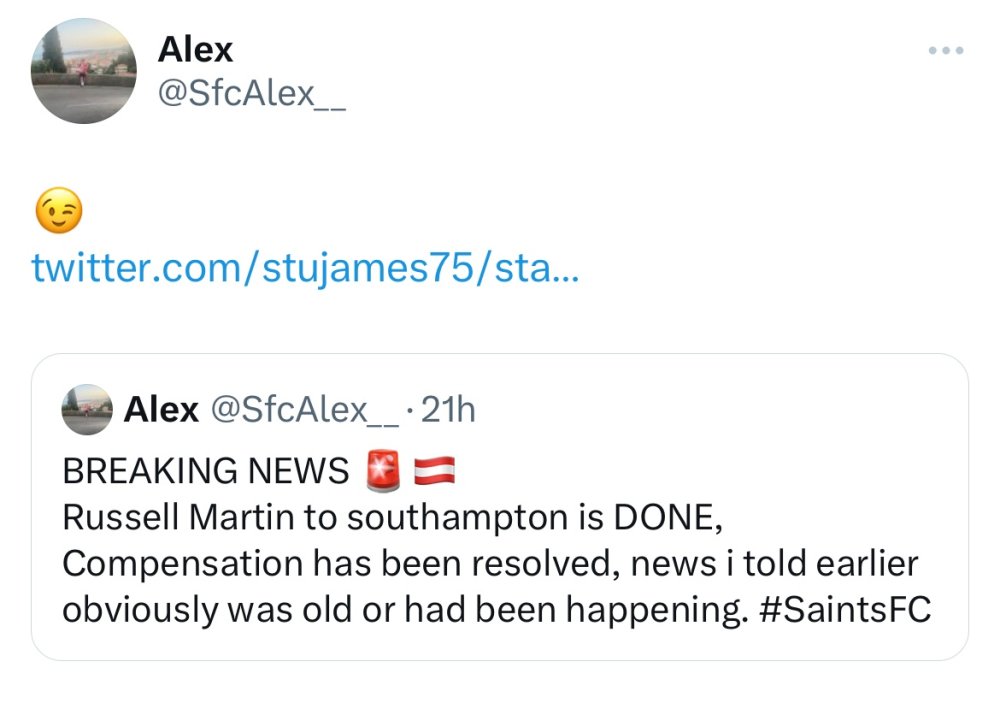This screenshot has height=703, width=1000.
Task: Click the 21h timestamp
Action: 449,409
